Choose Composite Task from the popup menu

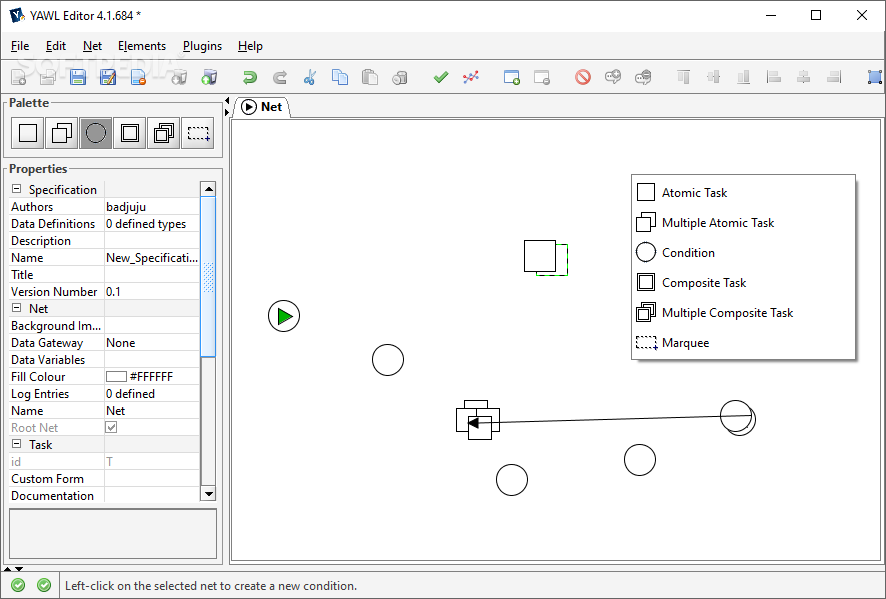(743, 283)
